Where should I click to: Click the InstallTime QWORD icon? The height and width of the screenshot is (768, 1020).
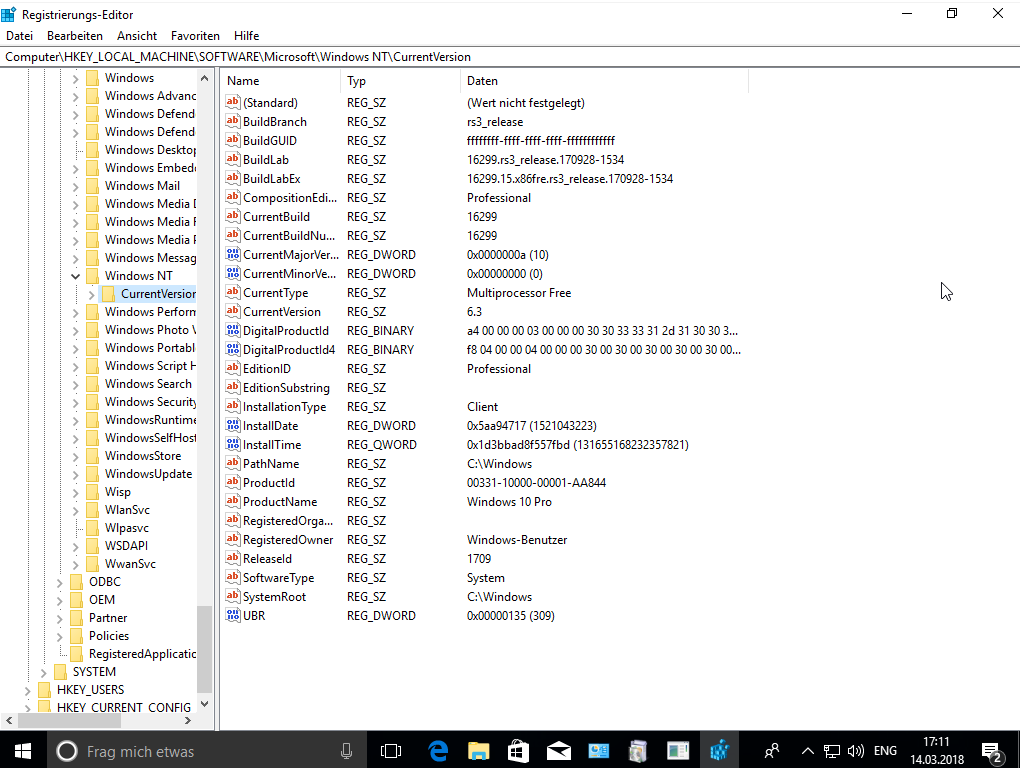pyautogui.click(x=233, y=444)
